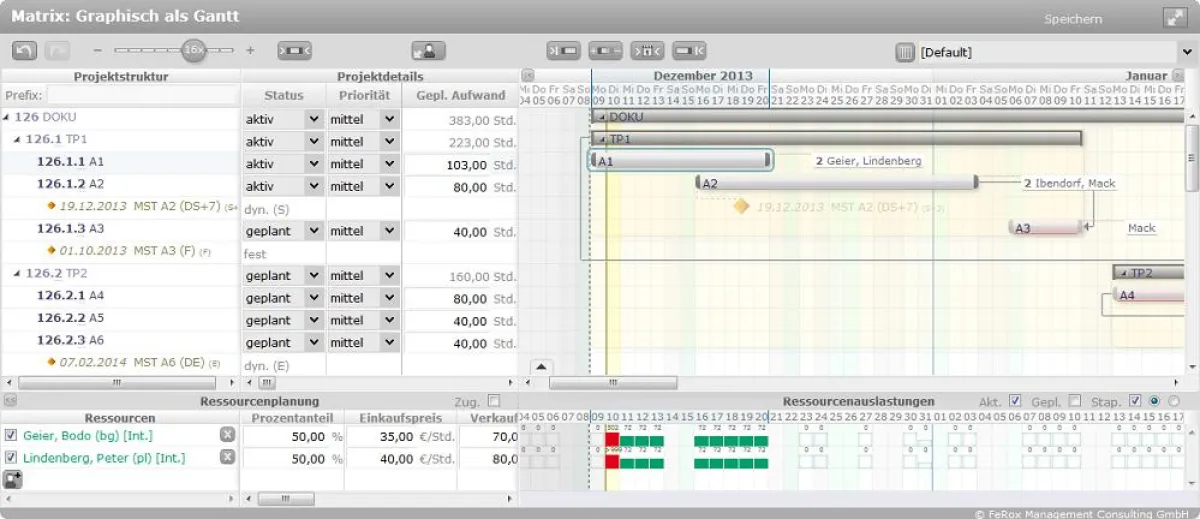Open Priorität dropdown for 126.2.3 A6 row

tap(389, 343)
